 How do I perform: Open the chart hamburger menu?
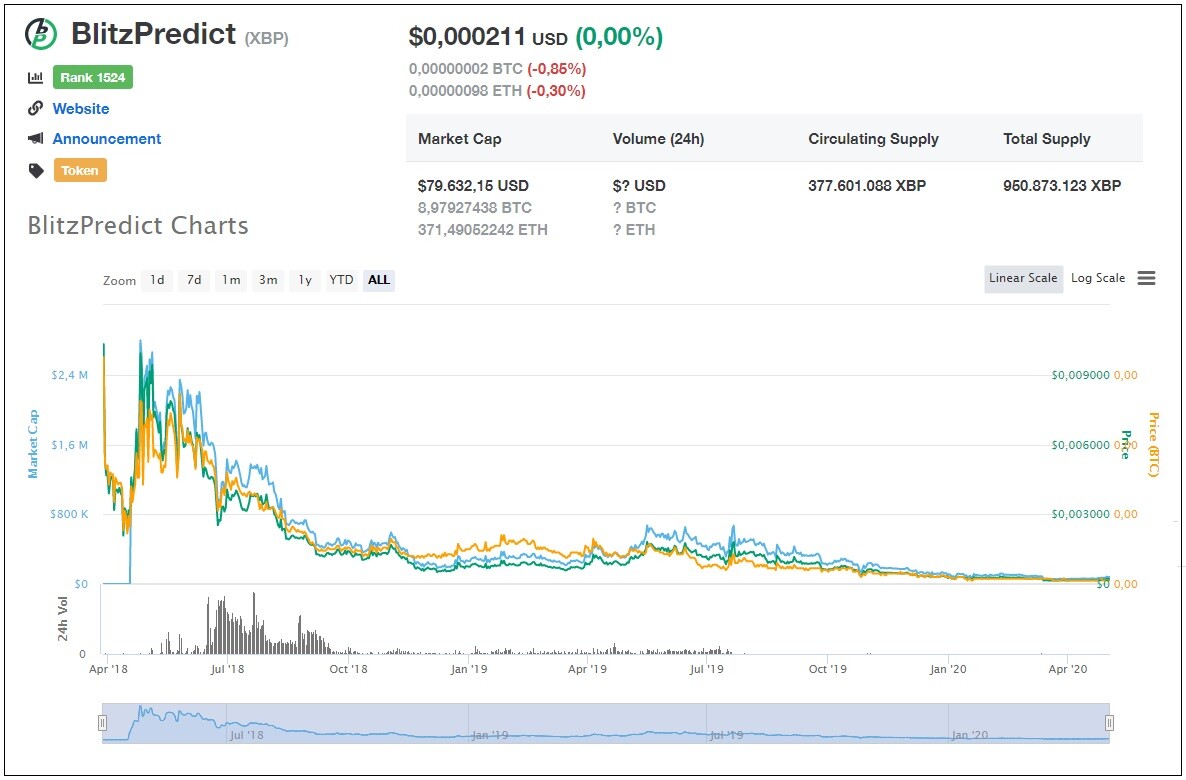tap(1146, 278)
